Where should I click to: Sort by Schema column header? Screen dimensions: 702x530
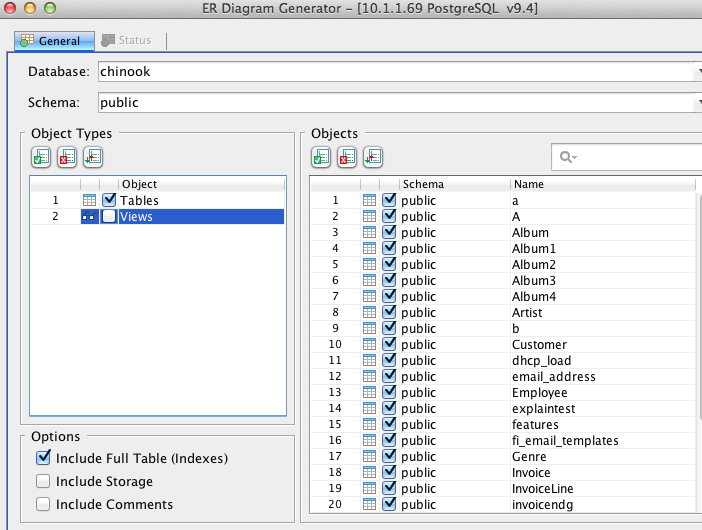coord(454,184)
